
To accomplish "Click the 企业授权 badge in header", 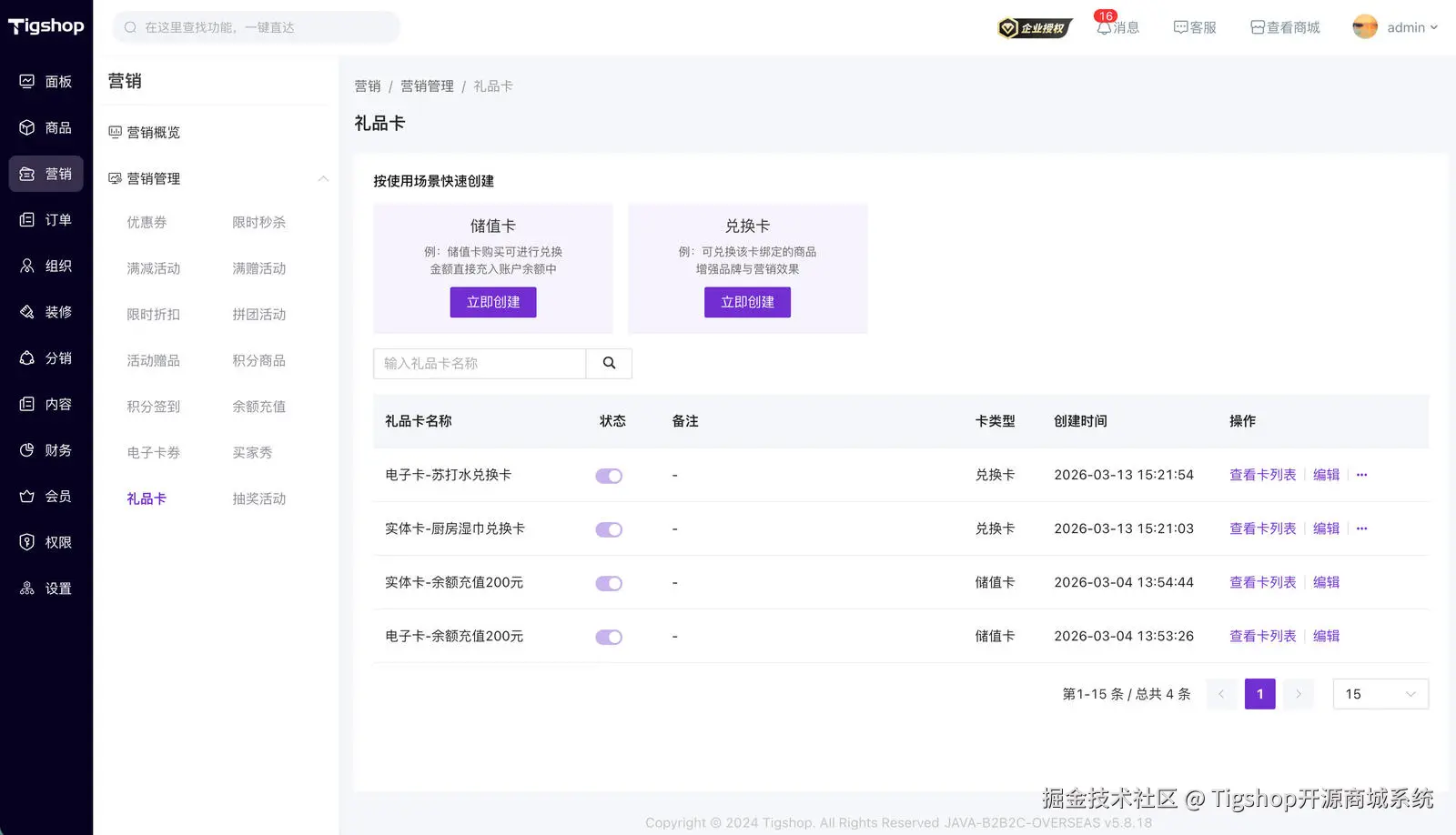I will point(1035,28).
